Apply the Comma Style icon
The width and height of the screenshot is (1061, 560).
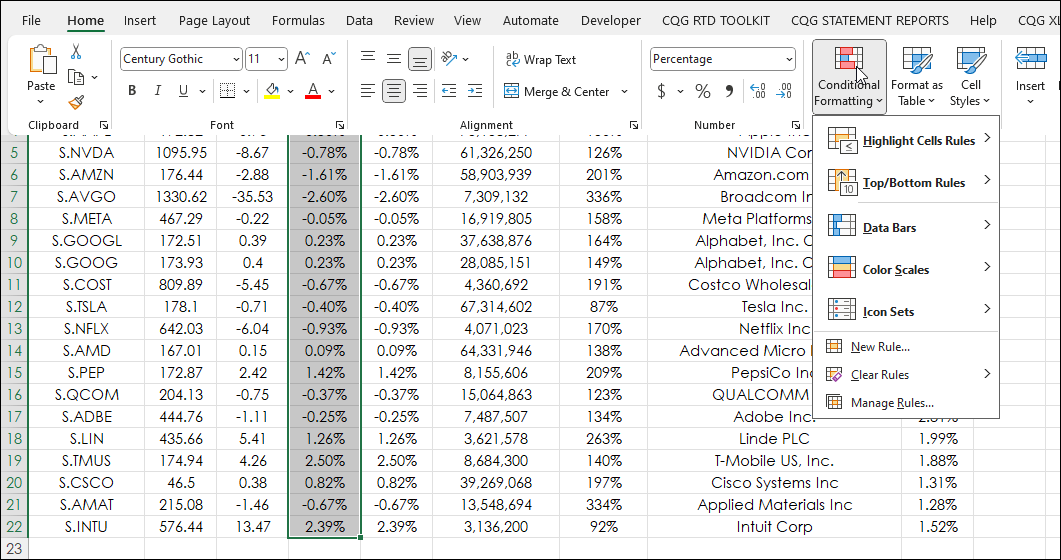[729, 91]
